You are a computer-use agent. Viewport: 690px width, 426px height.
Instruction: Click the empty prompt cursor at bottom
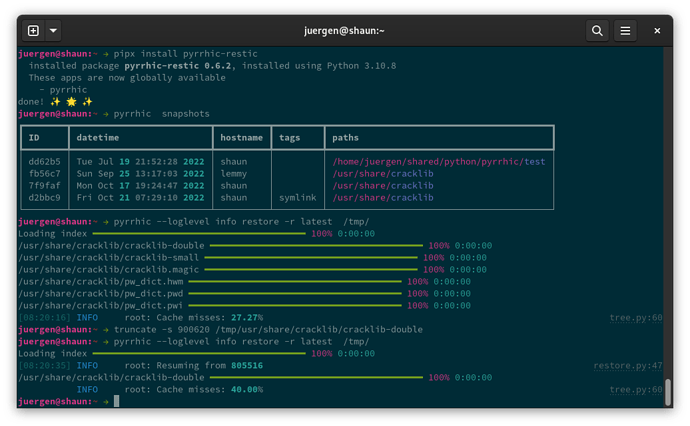click(x=117, y=401)
